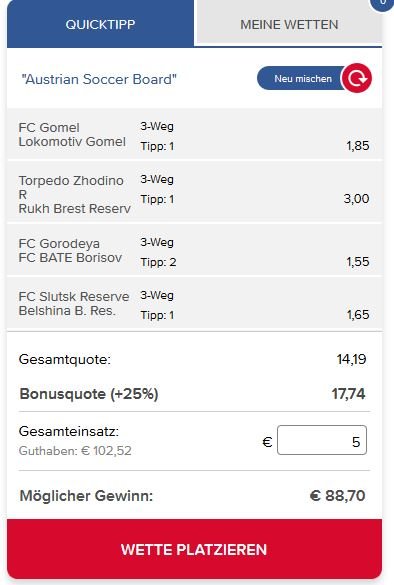
Task: Click the 1,65 odds value
Action: point(358,315)
